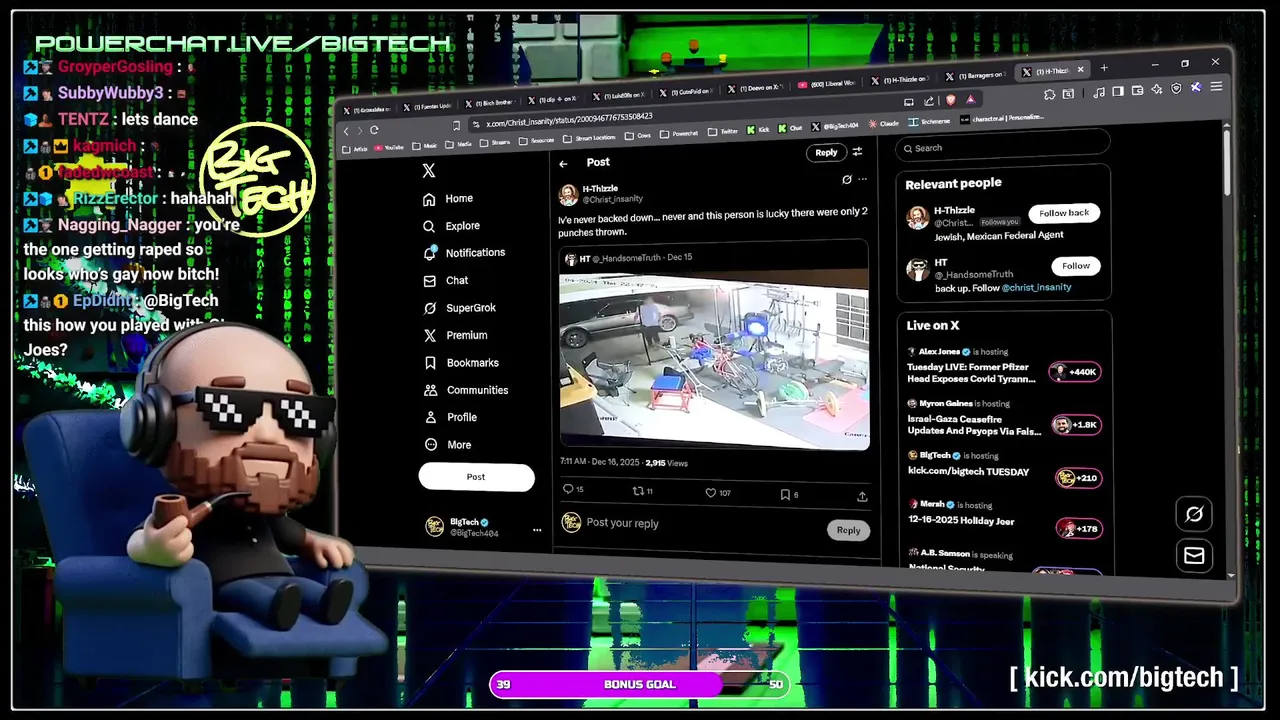Open the Kick bookmark
This screenshot has width=1280, height=720.
tap(757, 130)
